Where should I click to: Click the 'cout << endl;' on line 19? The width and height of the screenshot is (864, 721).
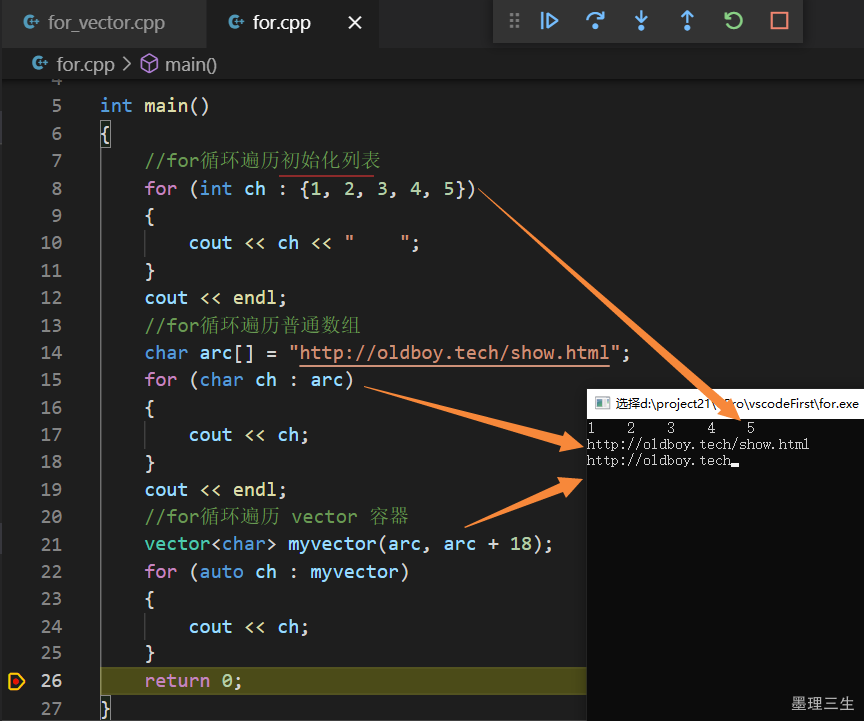tap(215, 490)
